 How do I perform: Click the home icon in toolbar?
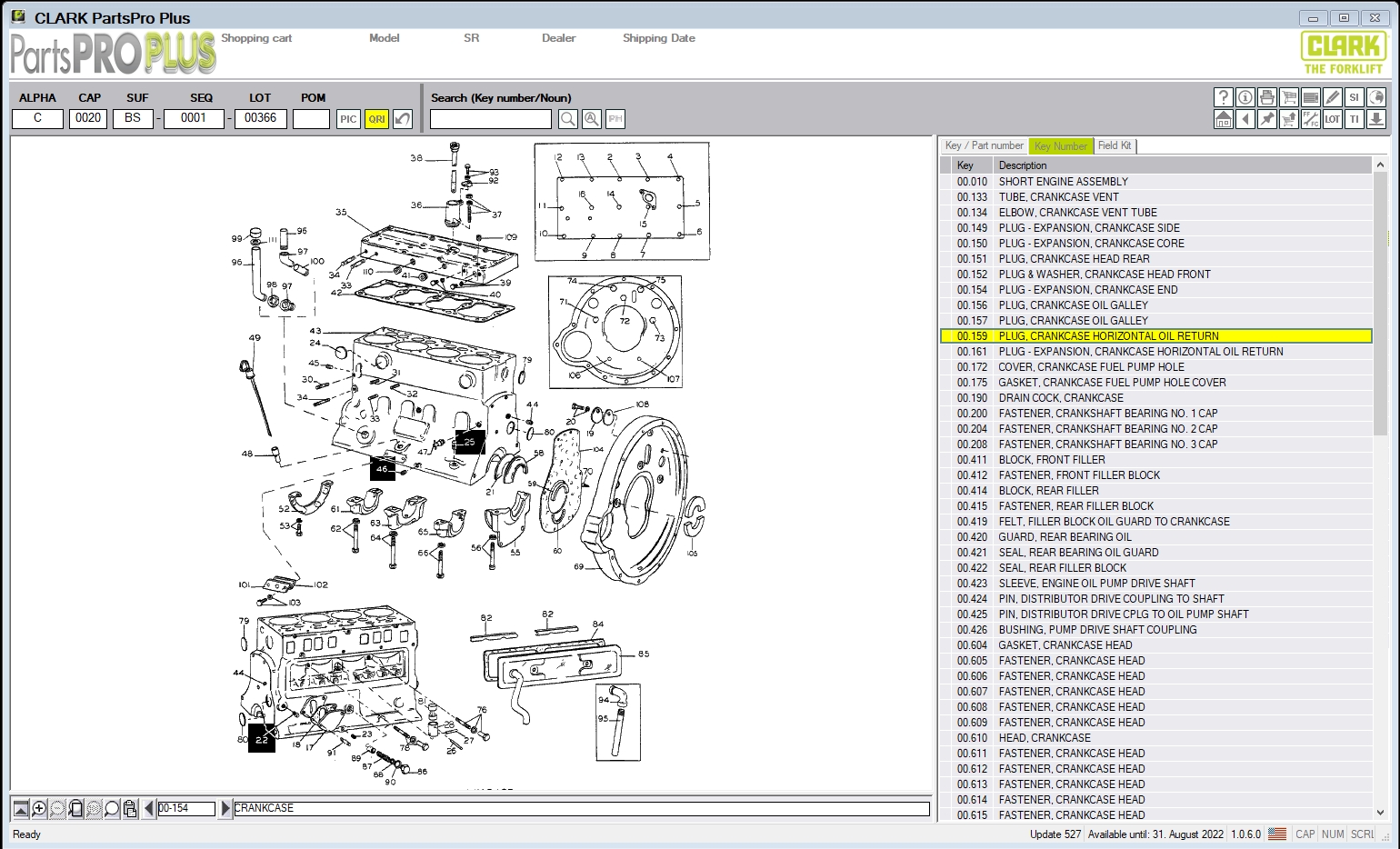[1223, 119]
